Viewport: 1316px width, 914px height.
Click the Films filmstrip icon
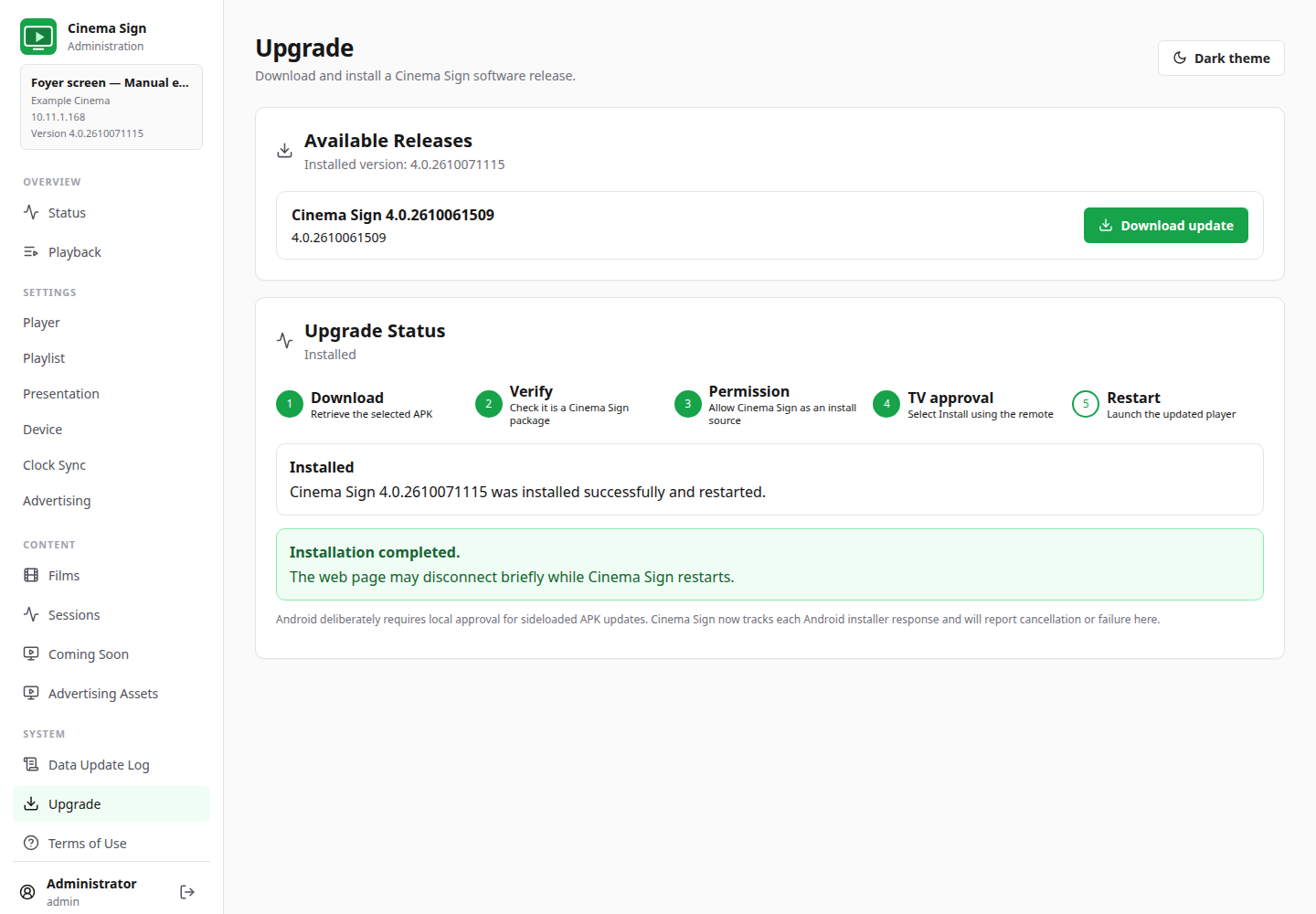tap(31, 575)
